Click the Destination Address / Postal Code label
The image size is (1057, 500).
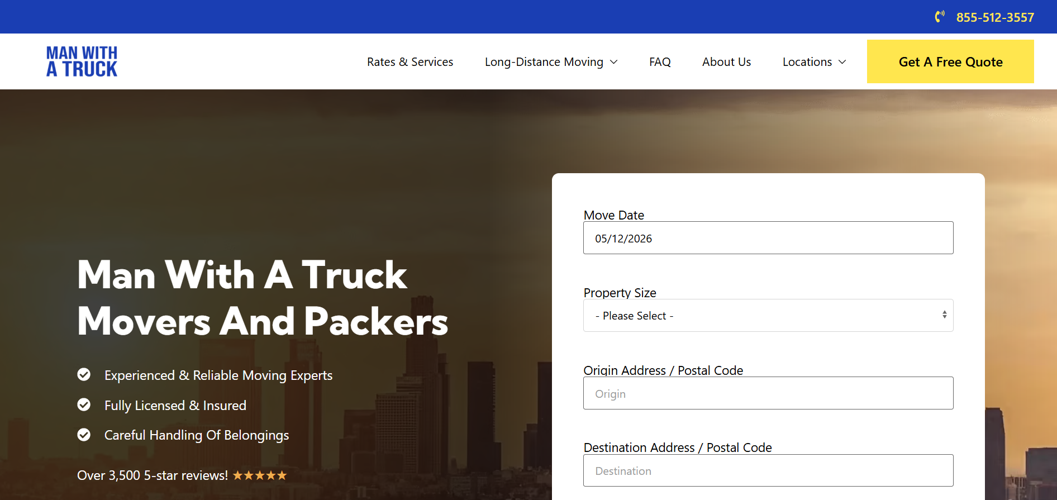pyautogui.click(x=677, y=447)
